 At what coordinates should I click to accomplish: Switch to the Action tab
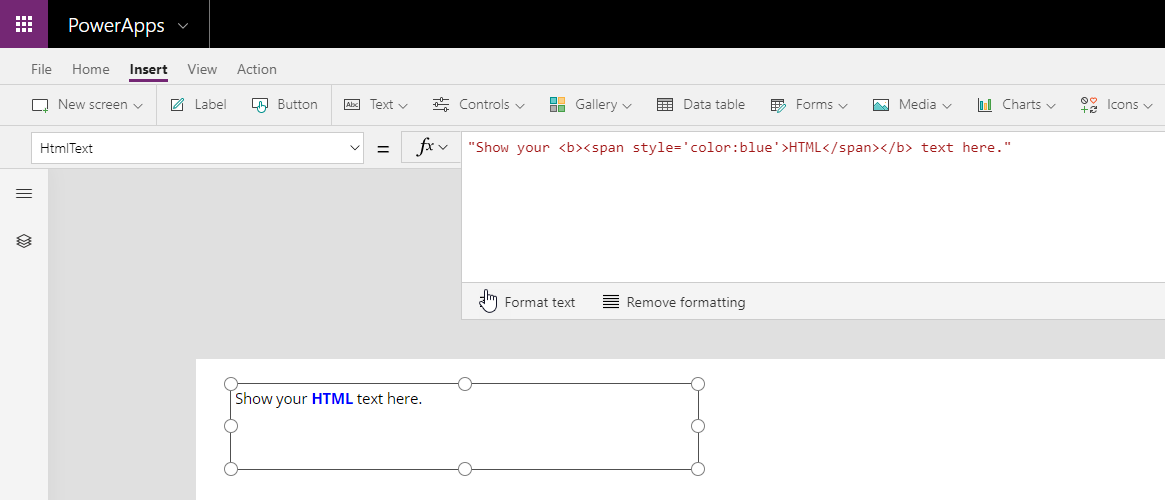[257, 69]
